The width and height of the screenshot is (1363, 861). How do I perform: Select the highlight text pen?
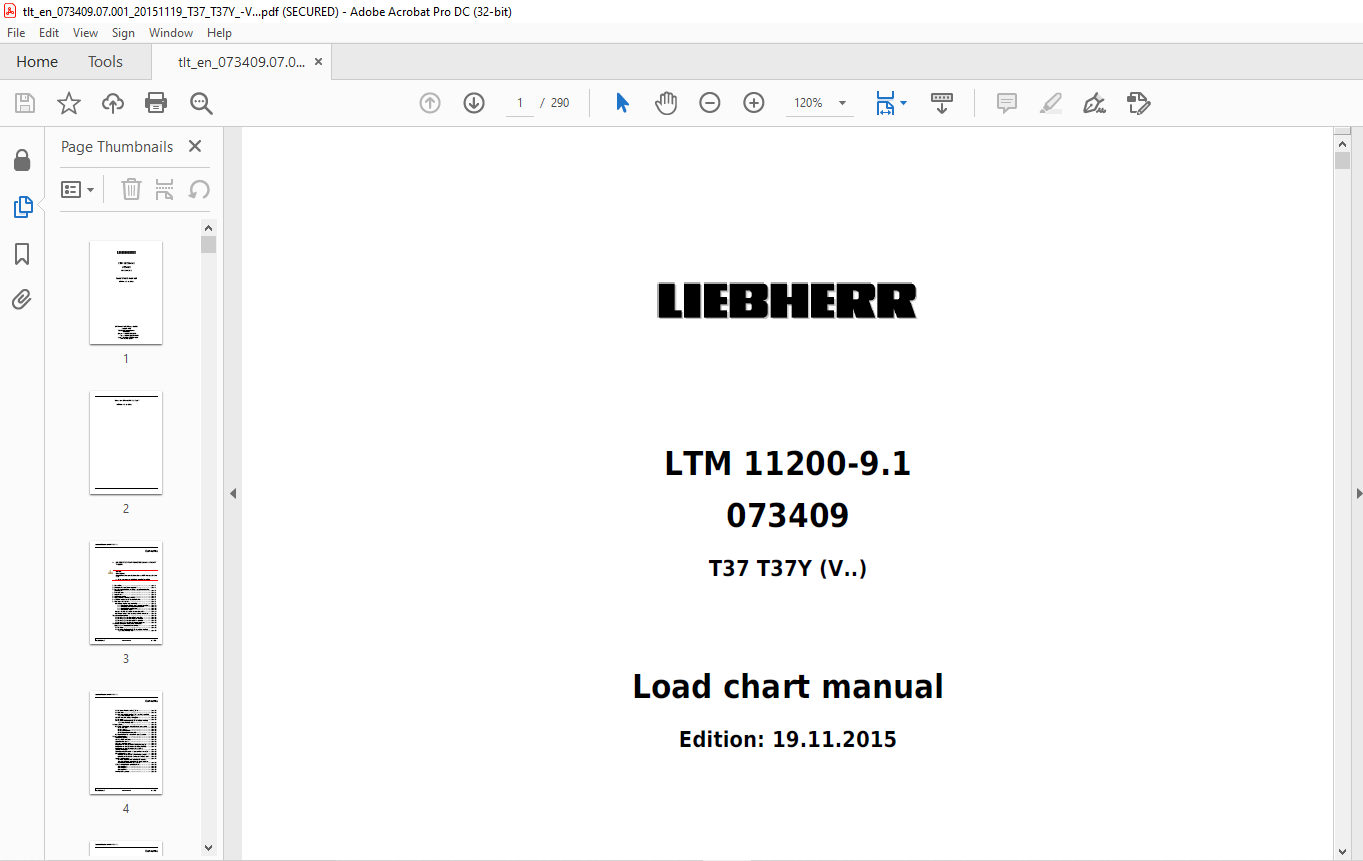tap(1050, 103)
